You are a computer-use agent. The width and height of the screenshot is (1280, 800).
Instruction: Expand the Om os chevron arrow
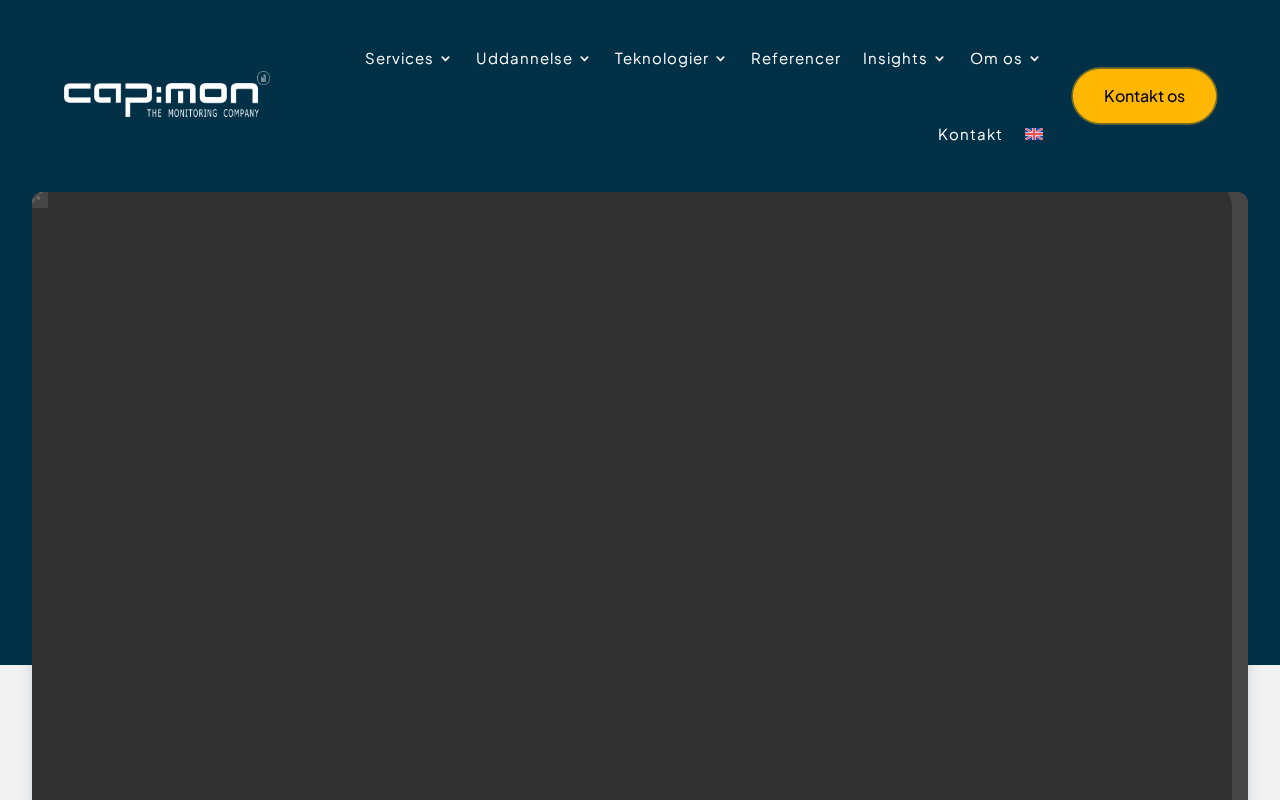pyautogui.click(x=1035, y=59)
